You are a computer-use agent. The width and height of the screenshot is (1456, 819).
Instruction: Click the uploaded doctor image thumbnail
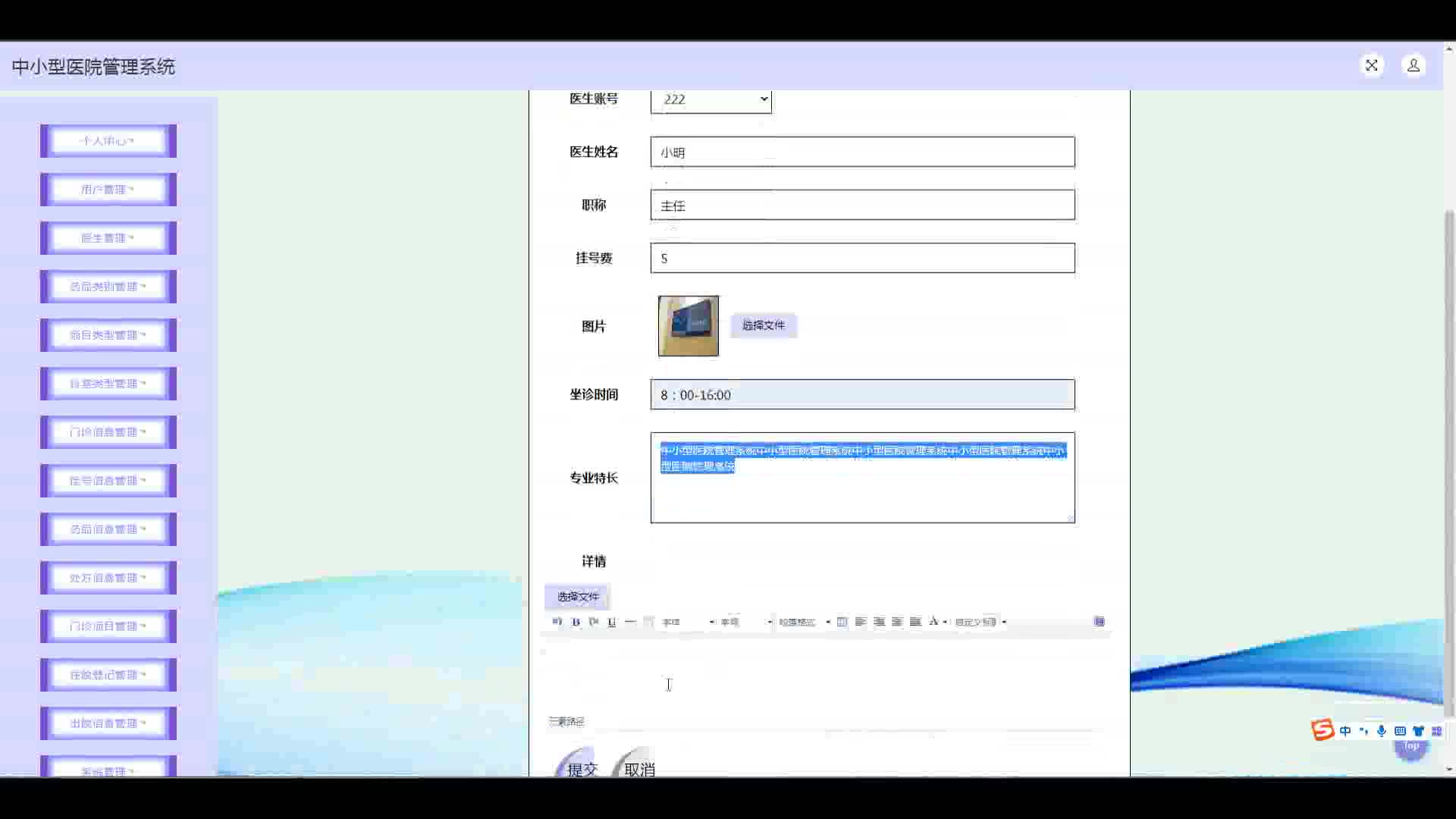pos(688,326)
